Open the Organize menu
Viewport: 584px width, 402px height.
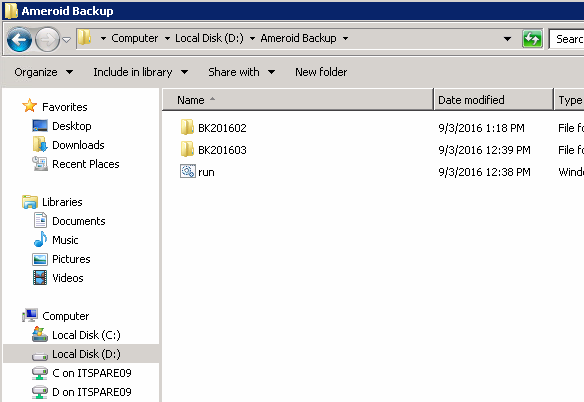coord(44,72)
